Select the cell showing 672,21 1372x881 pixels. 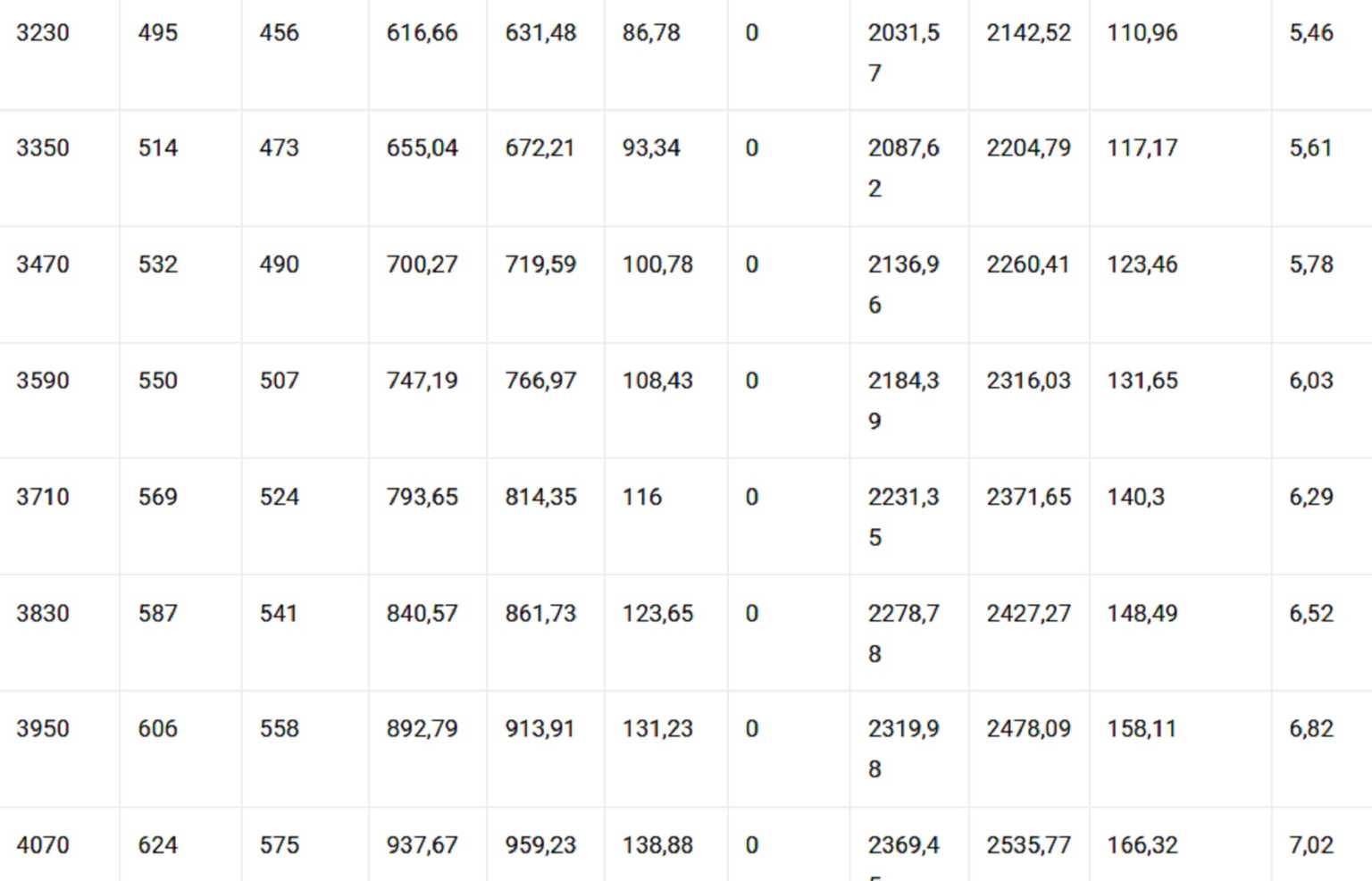(x=540, y=148)
